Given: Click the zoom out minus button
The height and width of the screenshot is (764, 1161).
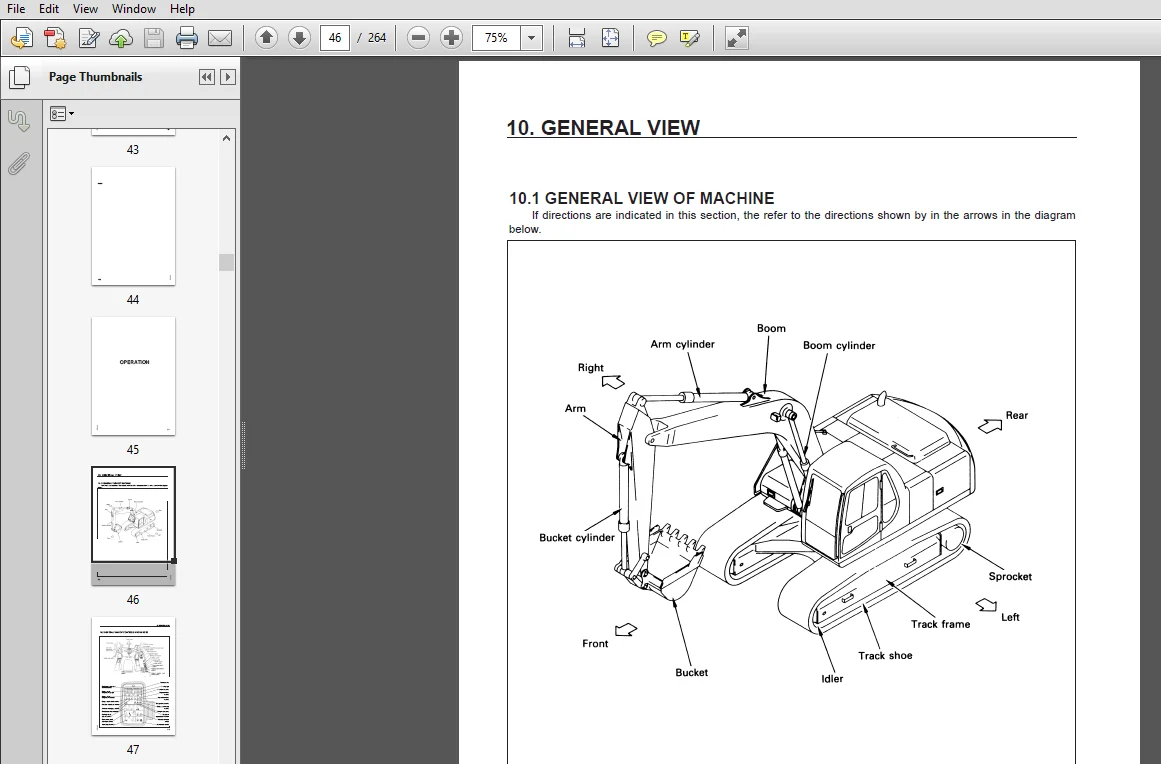Looking at the screenshot, I should tap(418, 38).
